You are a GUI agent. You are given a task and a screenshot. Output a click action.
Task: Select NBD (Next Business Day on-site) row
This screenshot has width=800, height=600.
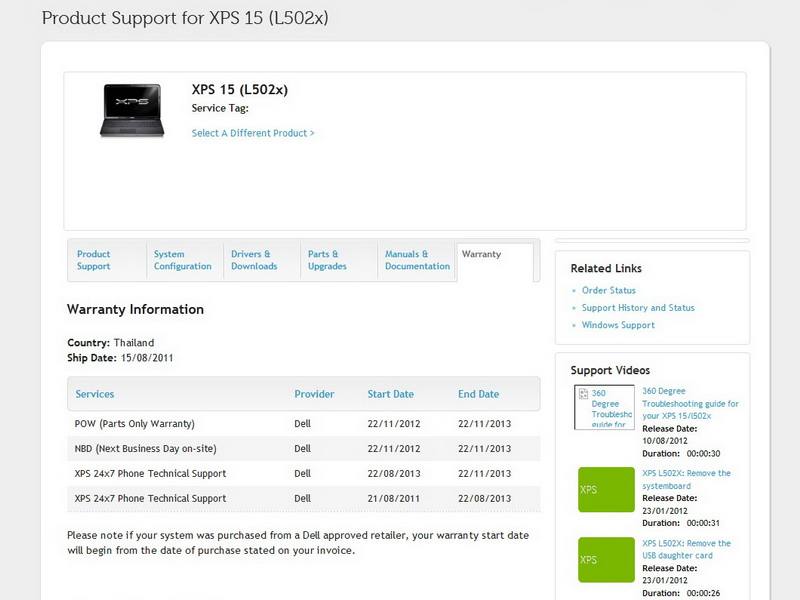[x=304, y=448]
